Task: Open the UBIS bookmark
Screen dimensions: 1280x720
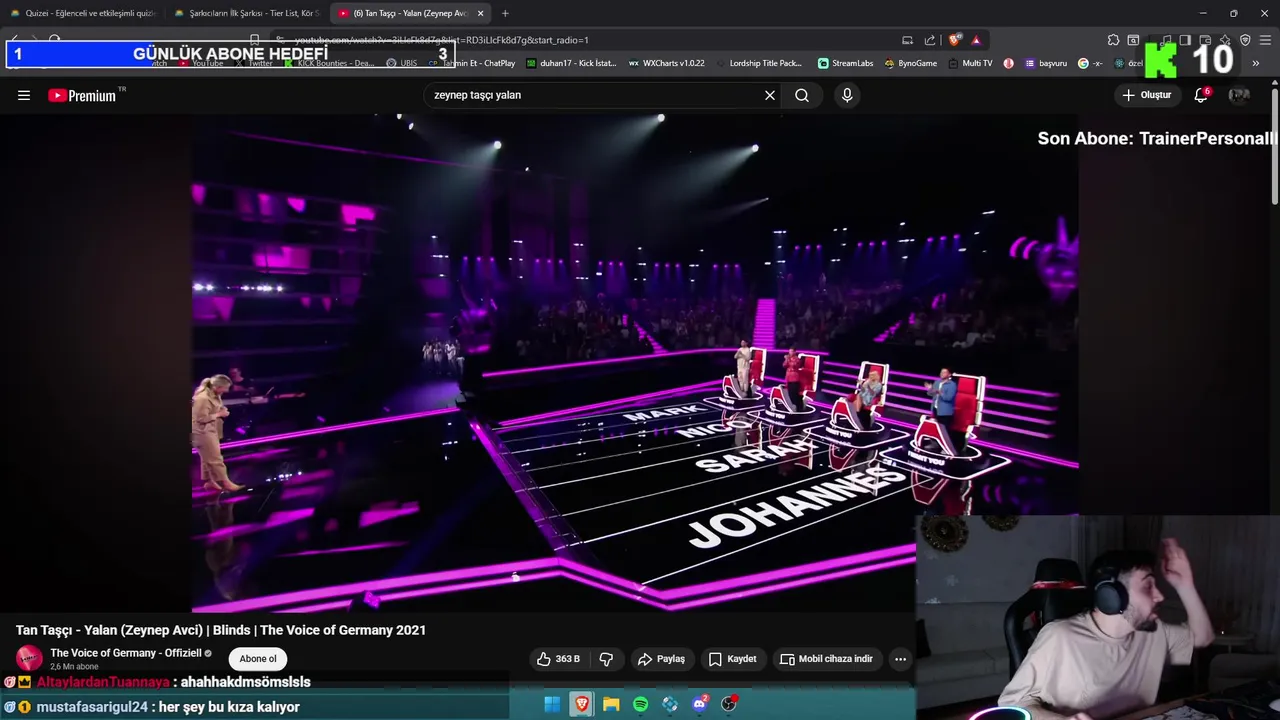Action: pyautogui.click(x=402, y=63)
